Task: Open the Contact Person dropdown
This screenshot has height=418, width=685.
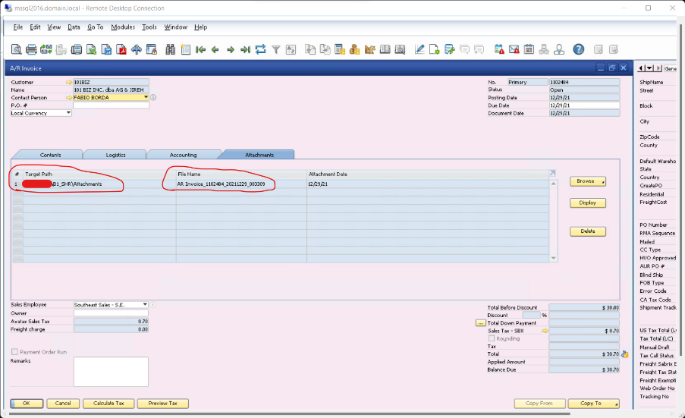Action: [x=146, y=97]
